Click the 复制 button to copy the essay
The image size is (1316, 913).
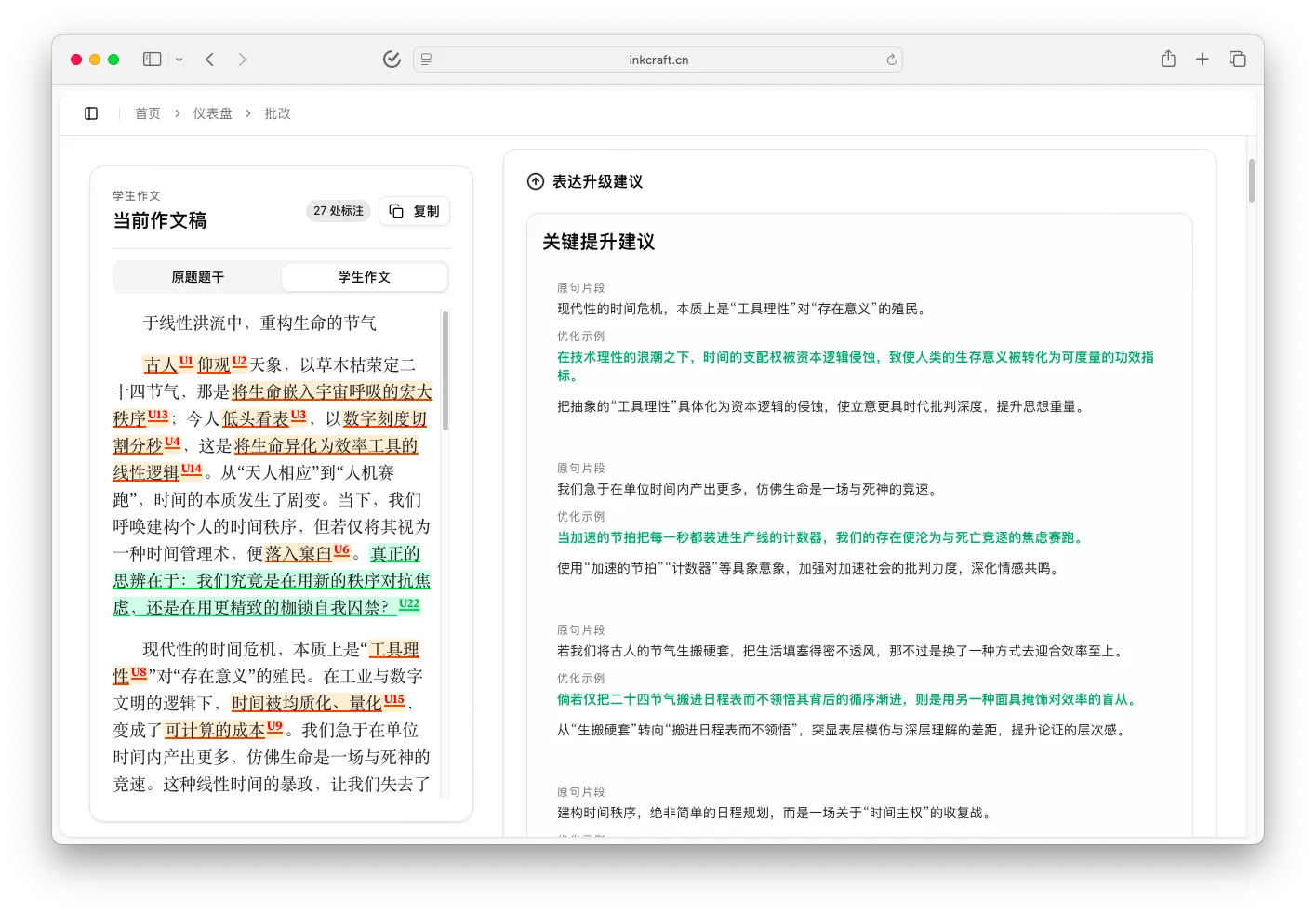414,211
